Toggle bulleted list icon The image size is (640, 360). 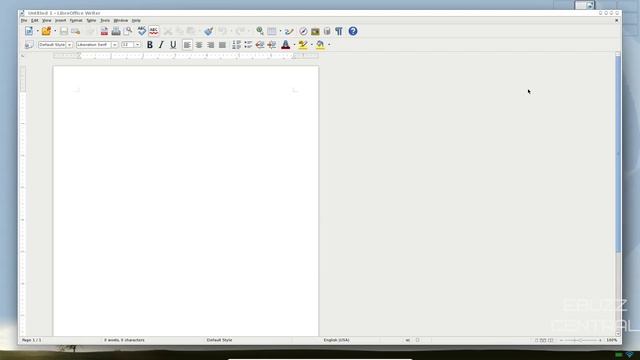click(248, 45)
